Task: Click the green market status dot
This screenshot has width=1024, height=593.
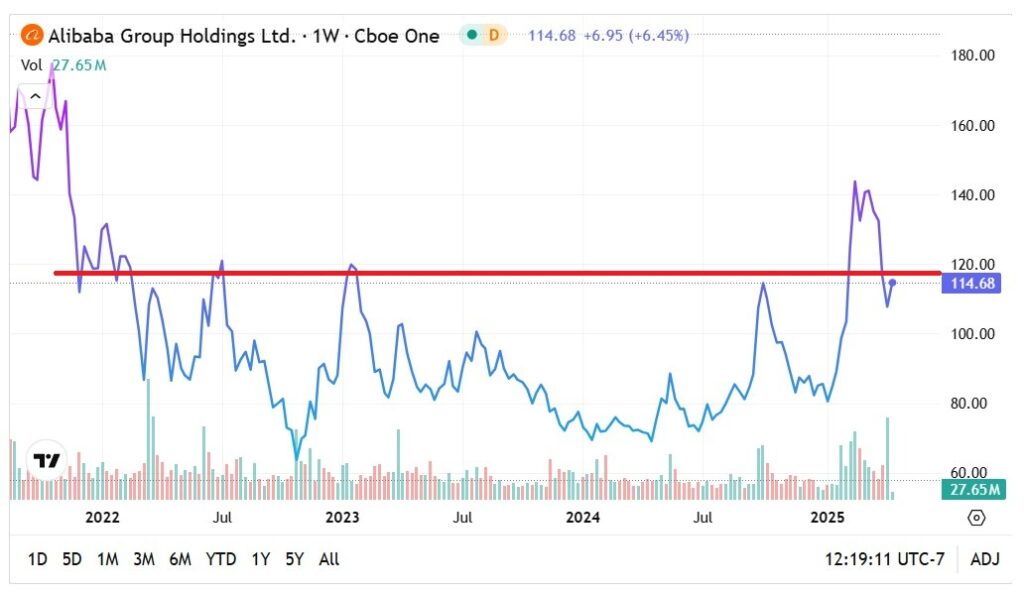Action: 471,36
